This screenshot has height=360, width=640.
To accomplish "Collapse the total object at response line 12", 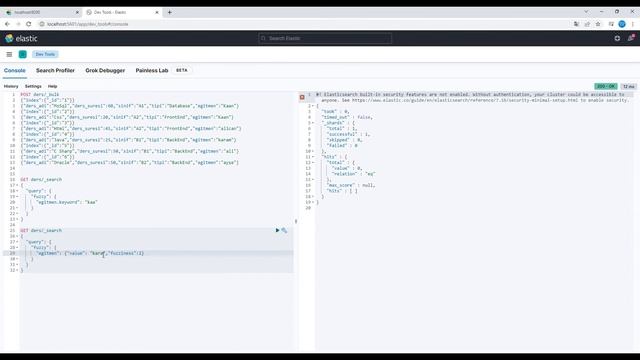I will [313, 162].
